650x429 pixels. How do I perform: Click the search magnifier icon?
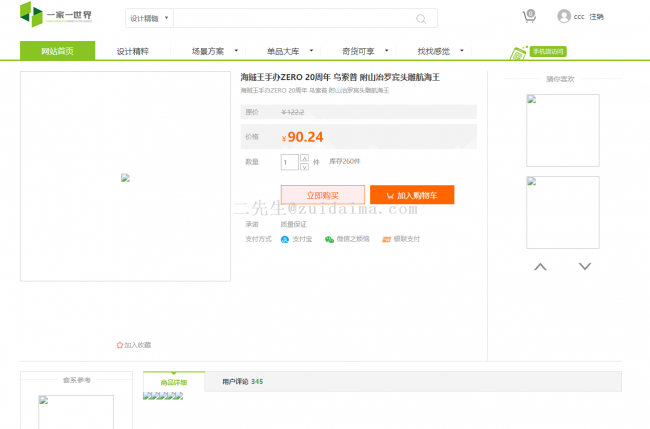coord(421,18)
